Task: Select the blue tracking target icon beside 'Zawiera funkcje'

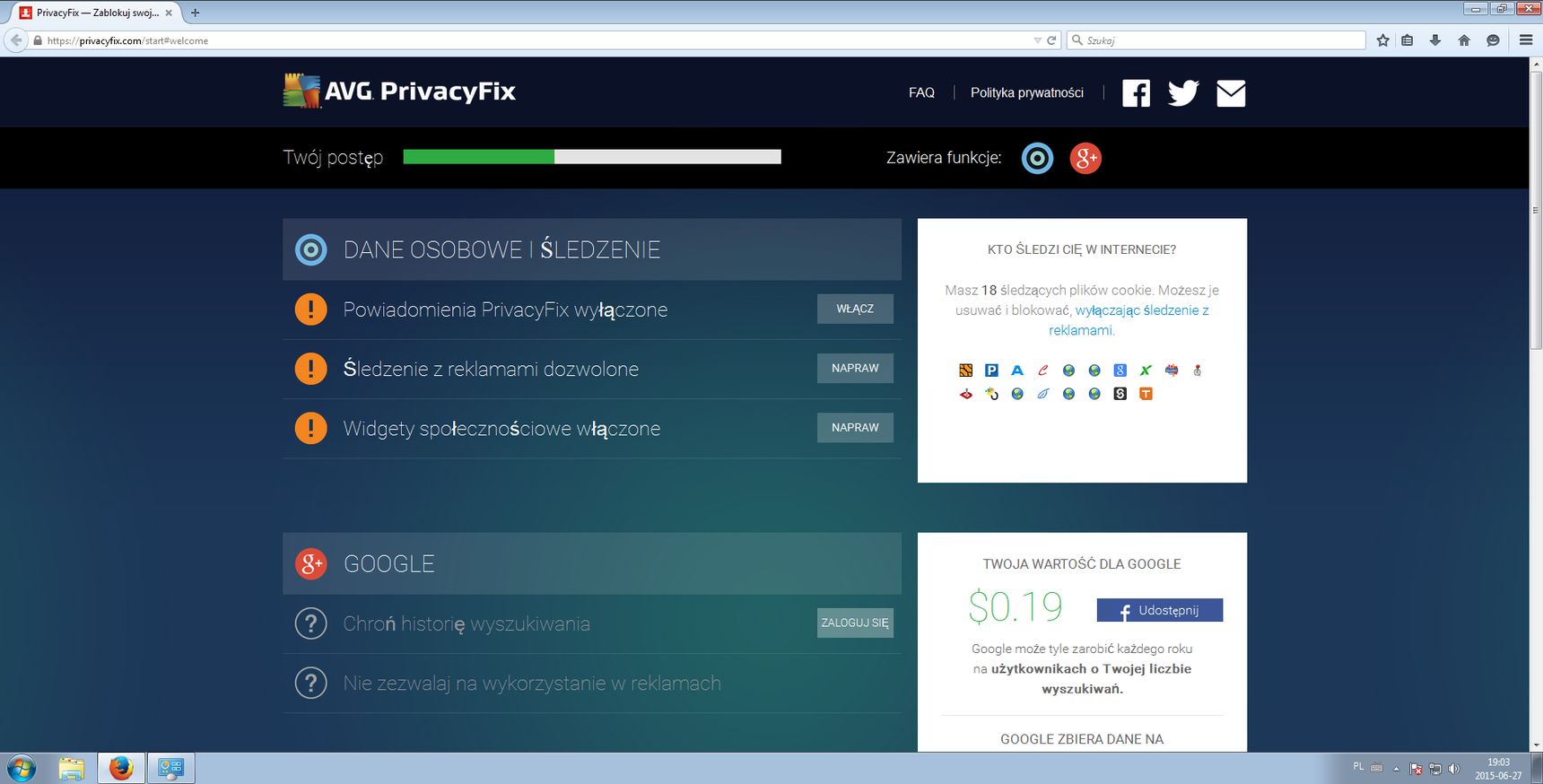Action: 1037,158
